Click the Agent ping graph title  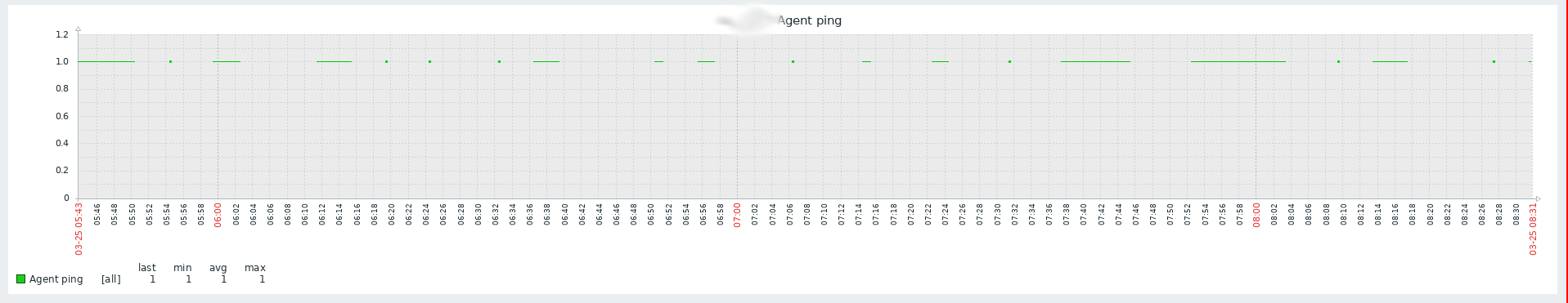pos(809,20)
